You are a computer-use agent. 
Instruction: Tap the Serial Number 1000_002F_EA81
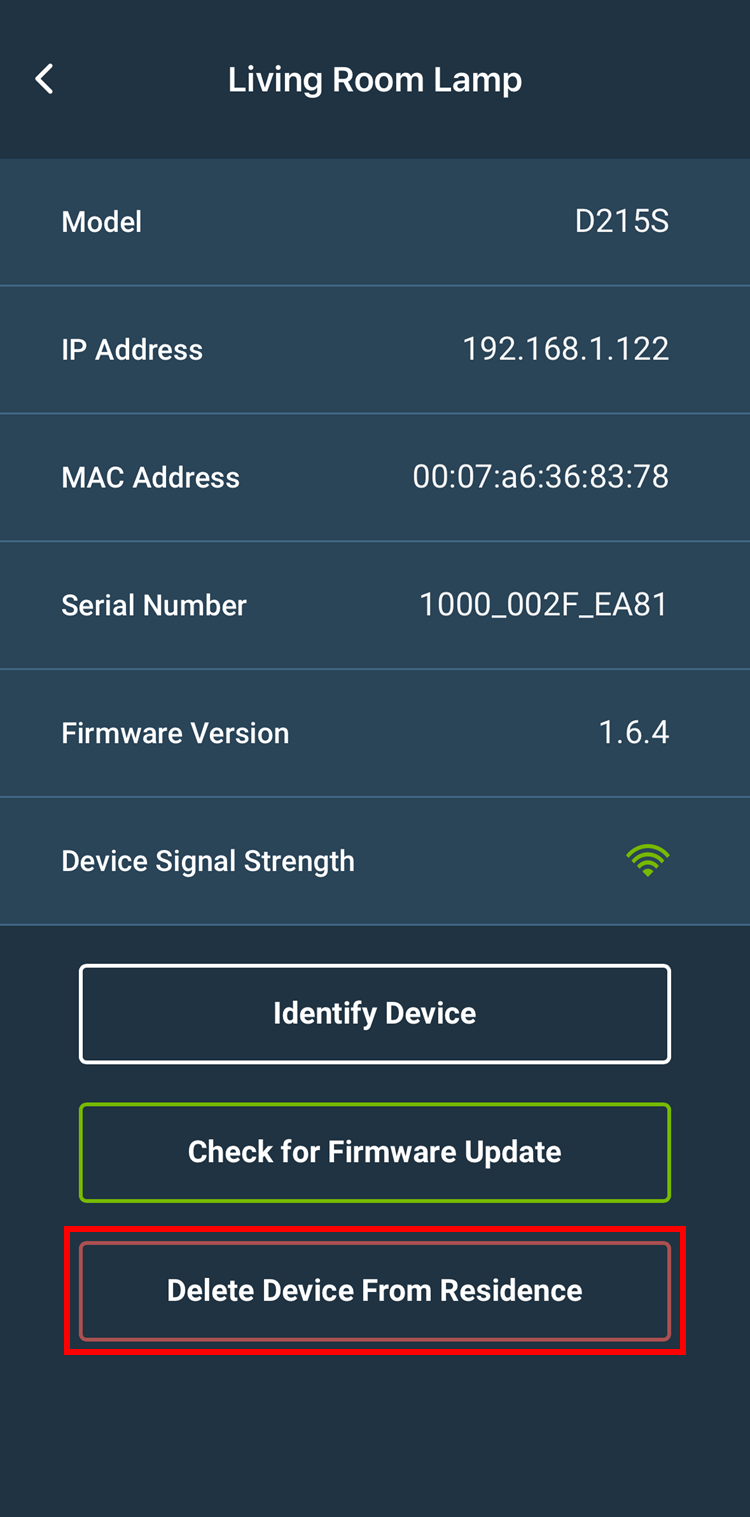pos(544,605)
